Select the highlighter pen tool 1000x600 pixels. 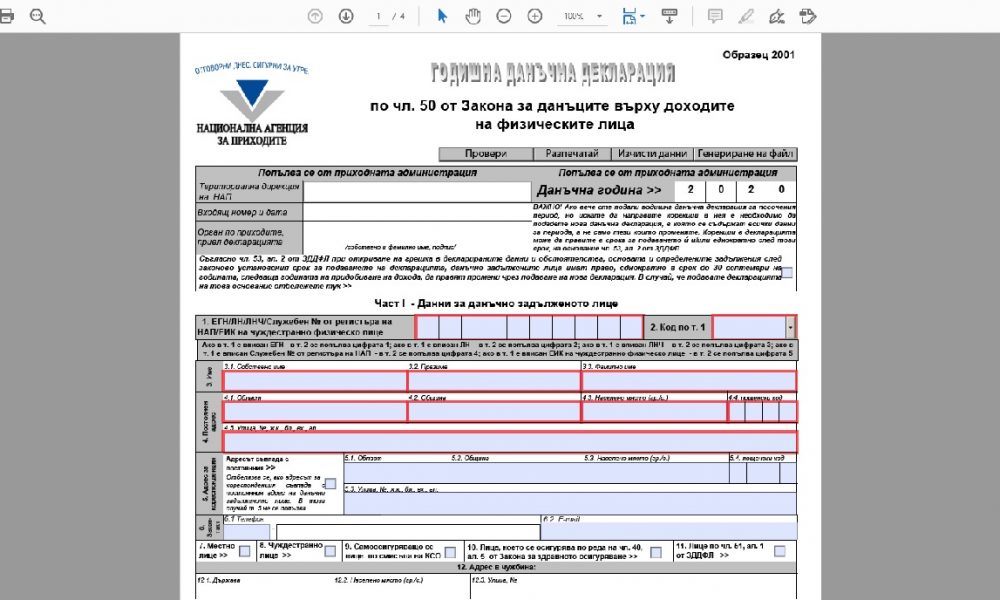(x=746, y=16)
